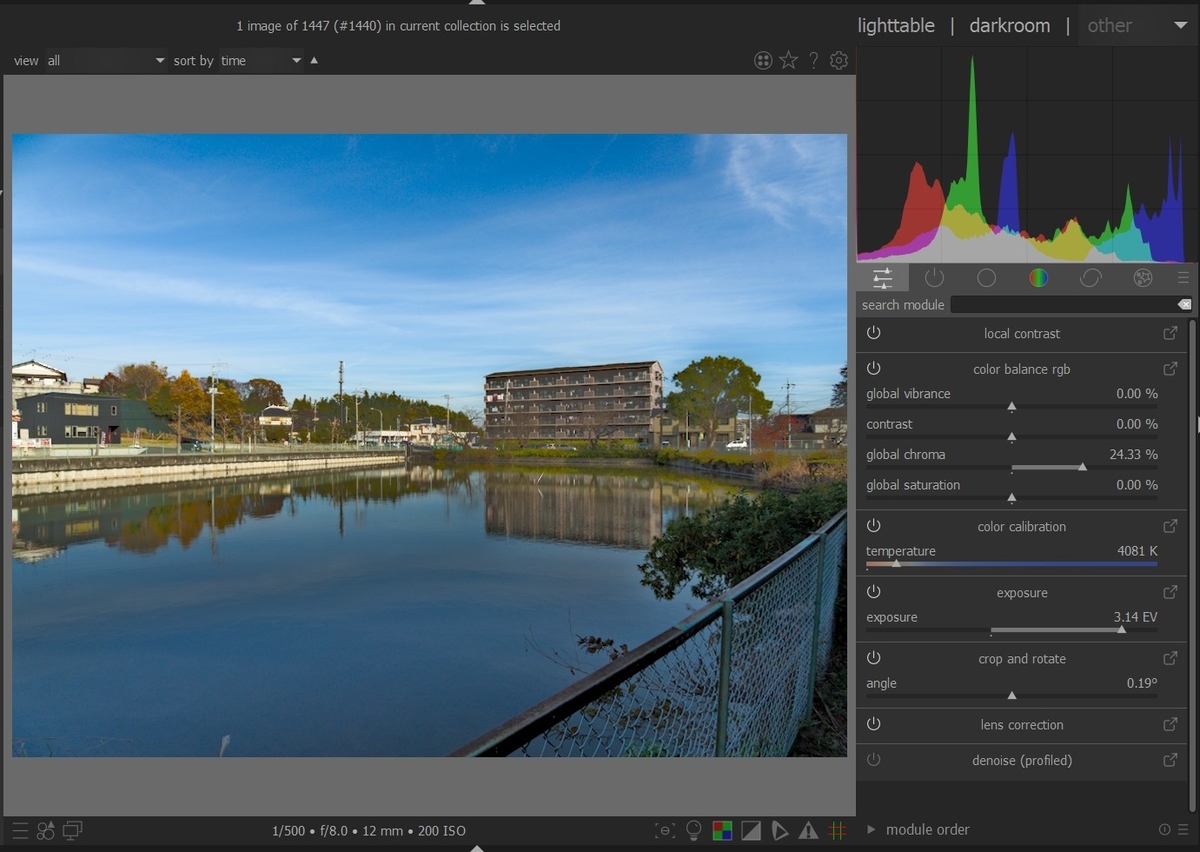Open the color modules group tab
Image resolution: width=1200 pixels, height=852 pixels.
point(1038,278)
